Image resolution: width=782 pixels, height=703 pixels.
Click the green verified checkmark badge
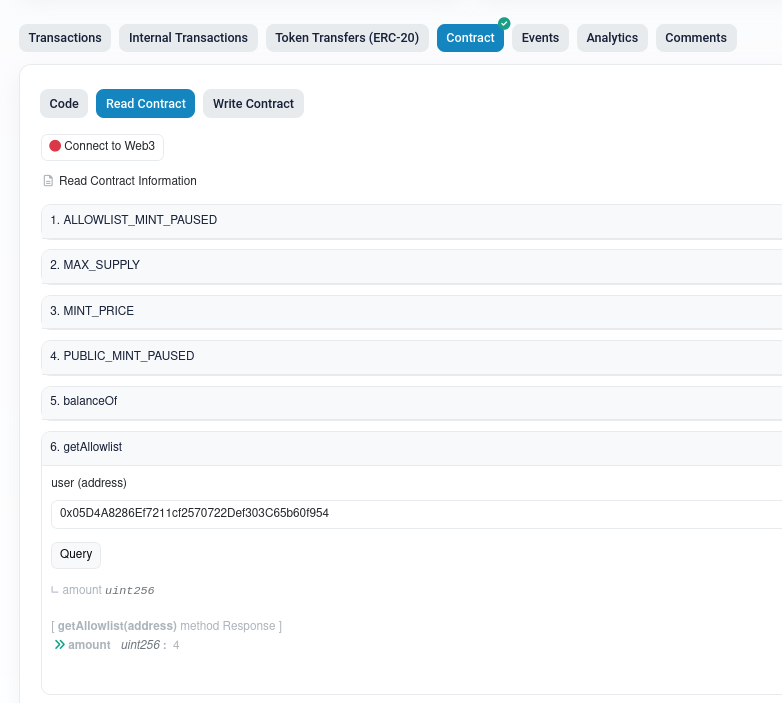[x=504, y=23]
